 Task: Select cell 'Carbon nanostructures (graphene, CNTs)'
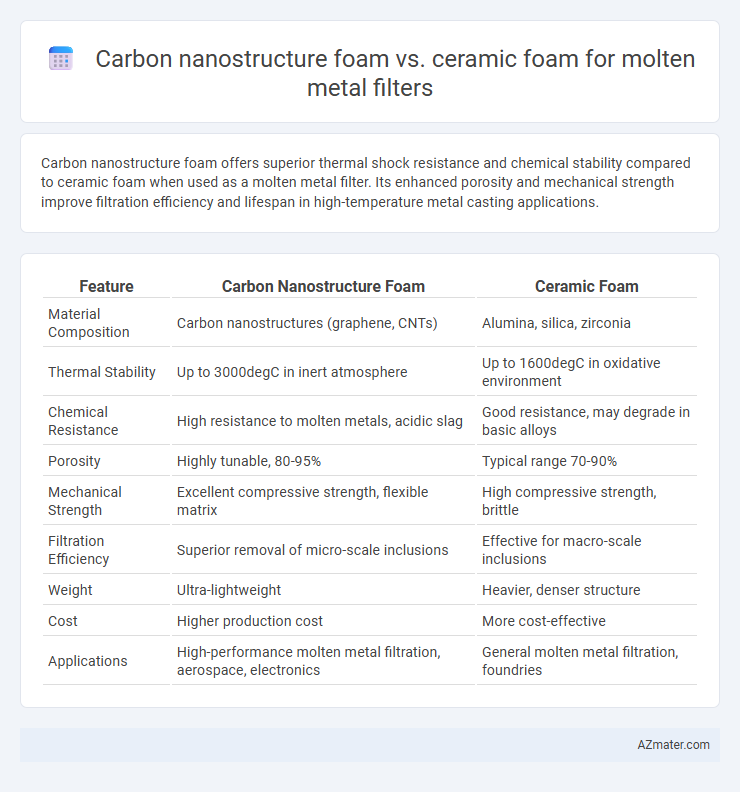[307, 323]
